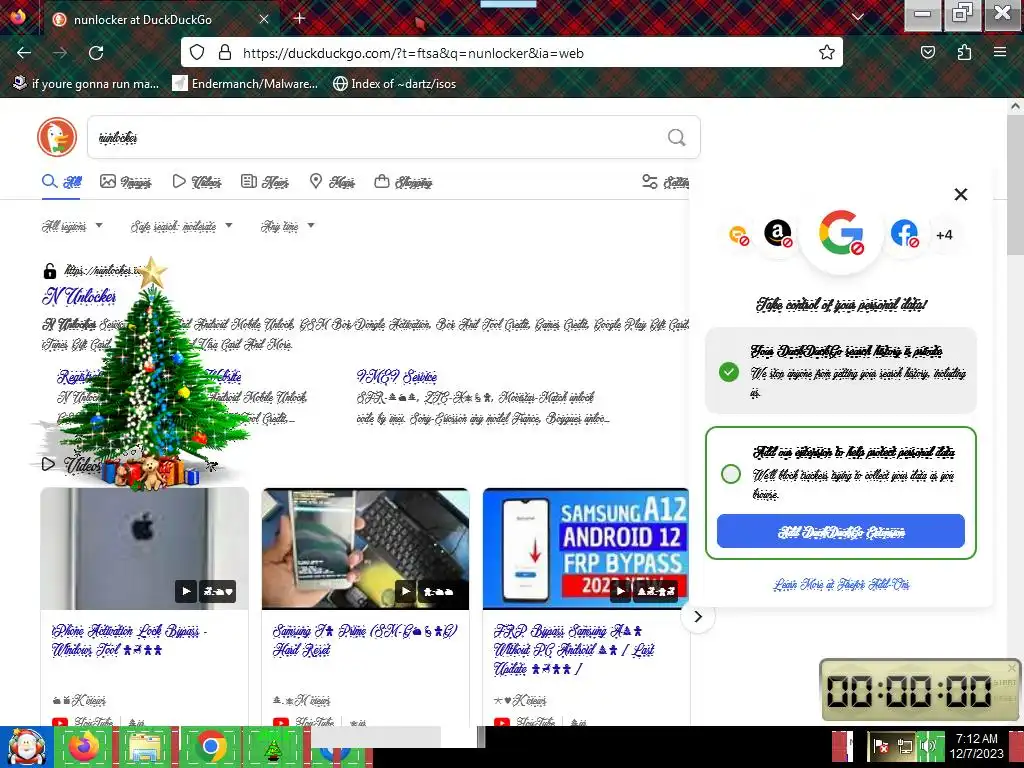Save page to Pocket
The width and height of the screenshot is (1024, 768).
point(927,52)
